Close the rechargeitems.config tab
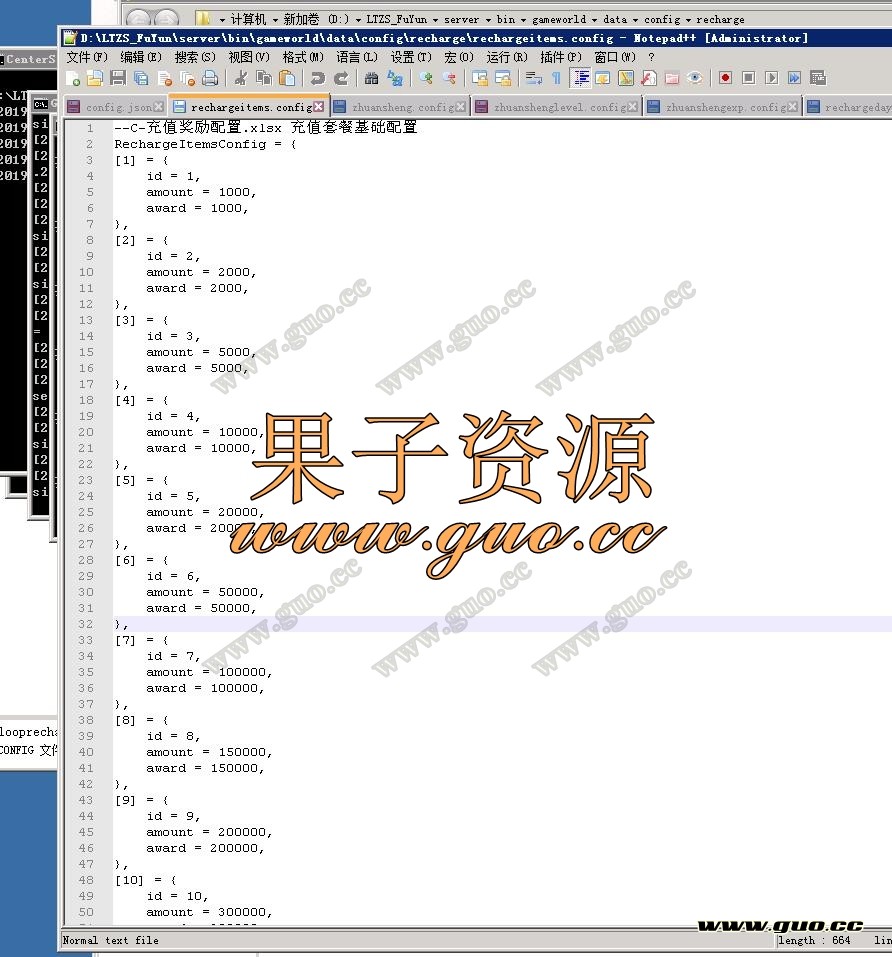 (x=318, y=106)
